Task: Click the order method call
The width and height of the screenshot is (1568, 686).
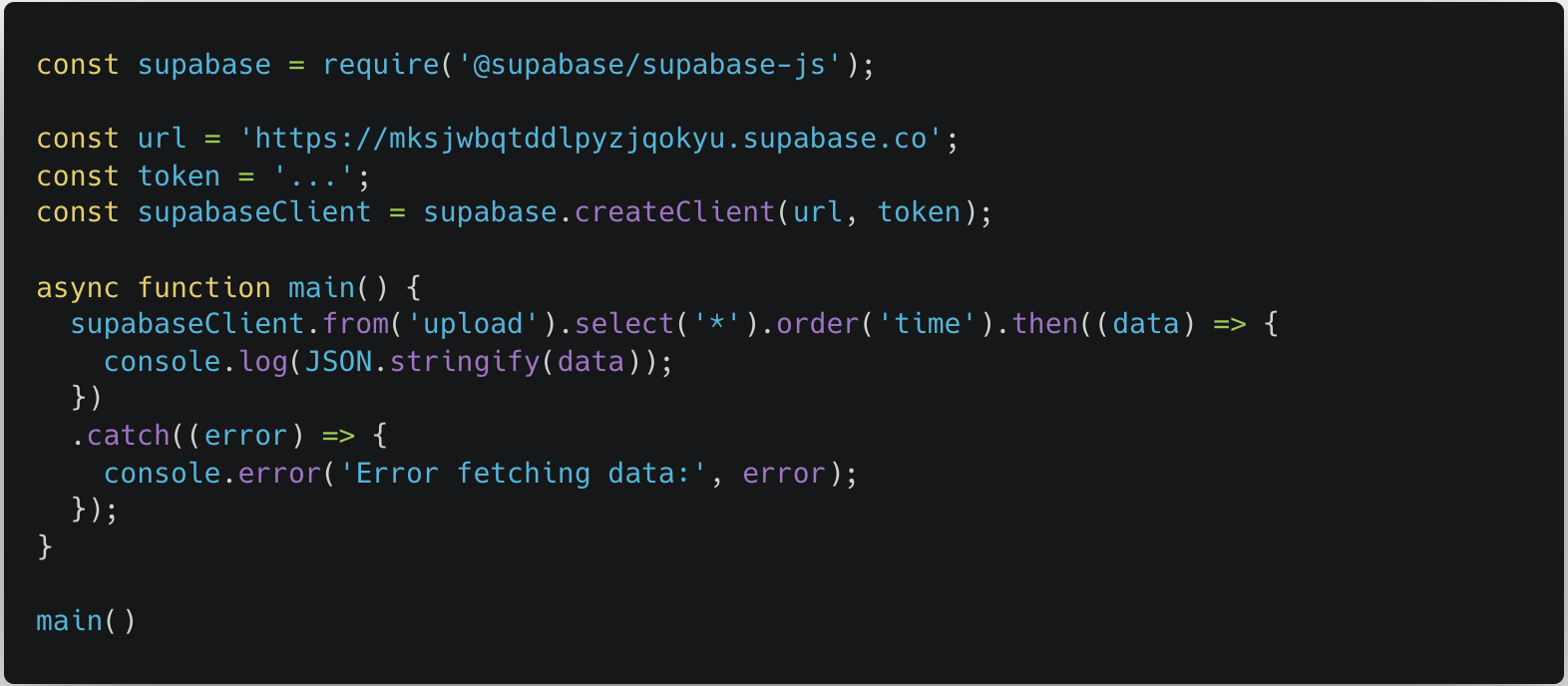Action: click(818, 324)
